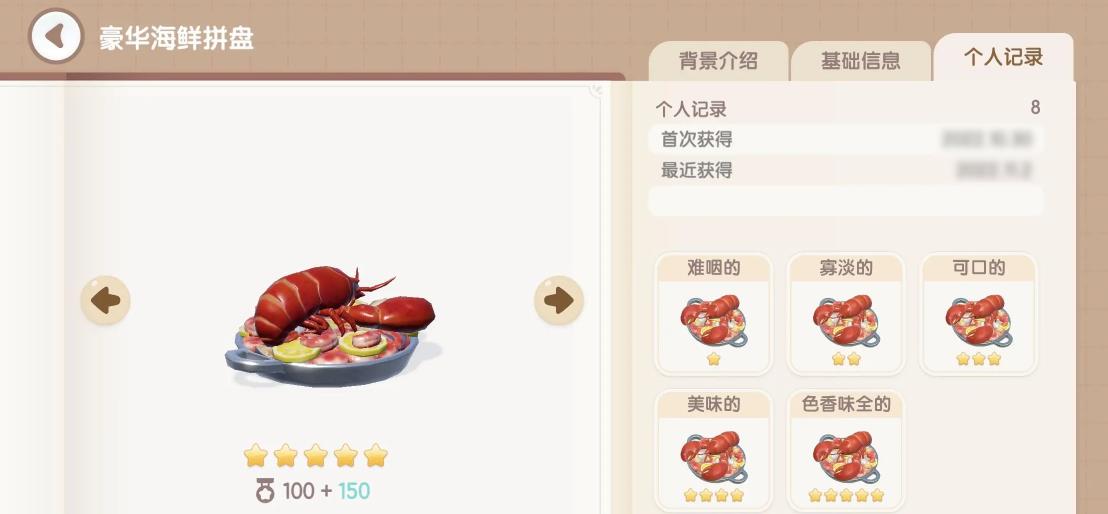Click the large lobster seafood platter image
This screenshot has width=1108, height=514.
(x=331, y=326)
